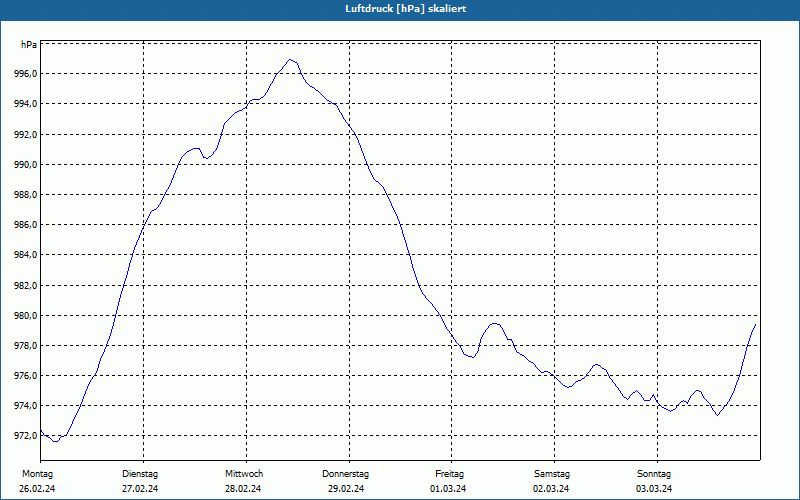Click the 988,0 axis value

tap(26, 195)
